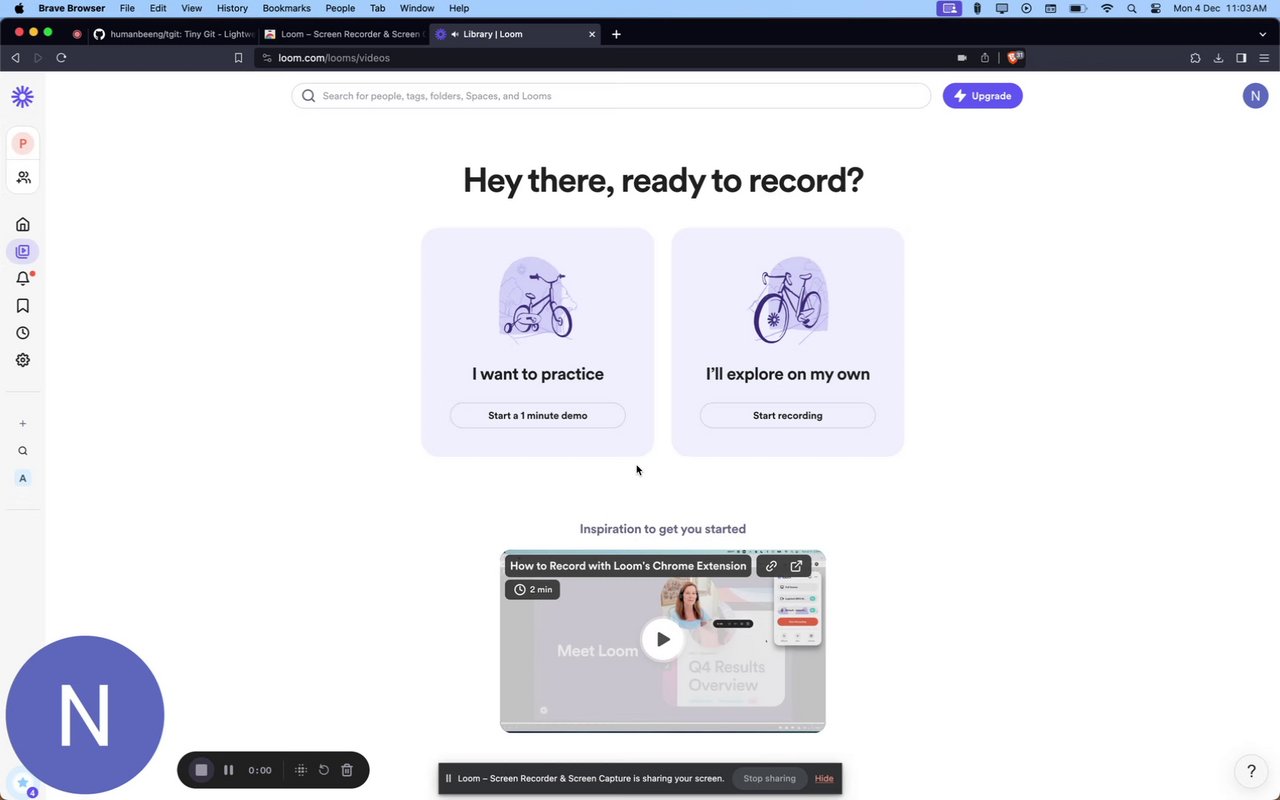Open macOS Control Center icon
The width and height of the screenshot is (1280, 800).
point(1156,8)
